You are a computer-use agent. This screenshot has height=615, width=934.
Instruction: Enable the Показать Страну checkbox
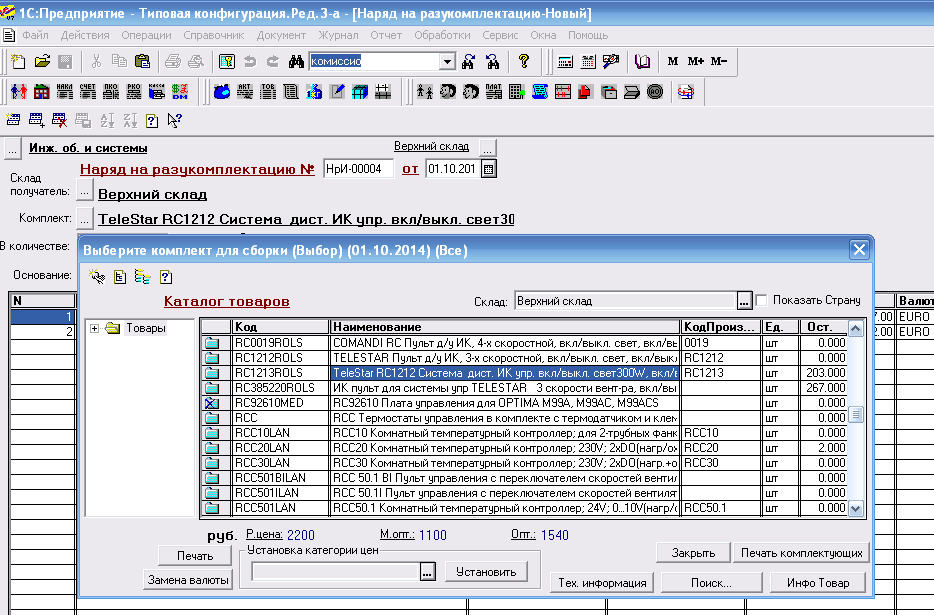point(762,300)
